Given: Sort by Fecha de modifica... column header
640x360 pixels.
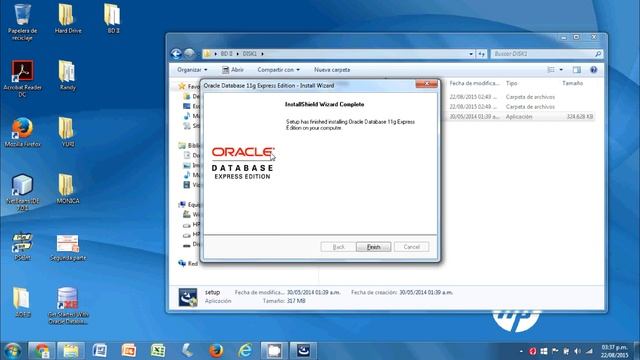Looking at the screenshot, I should pos(474,83).
